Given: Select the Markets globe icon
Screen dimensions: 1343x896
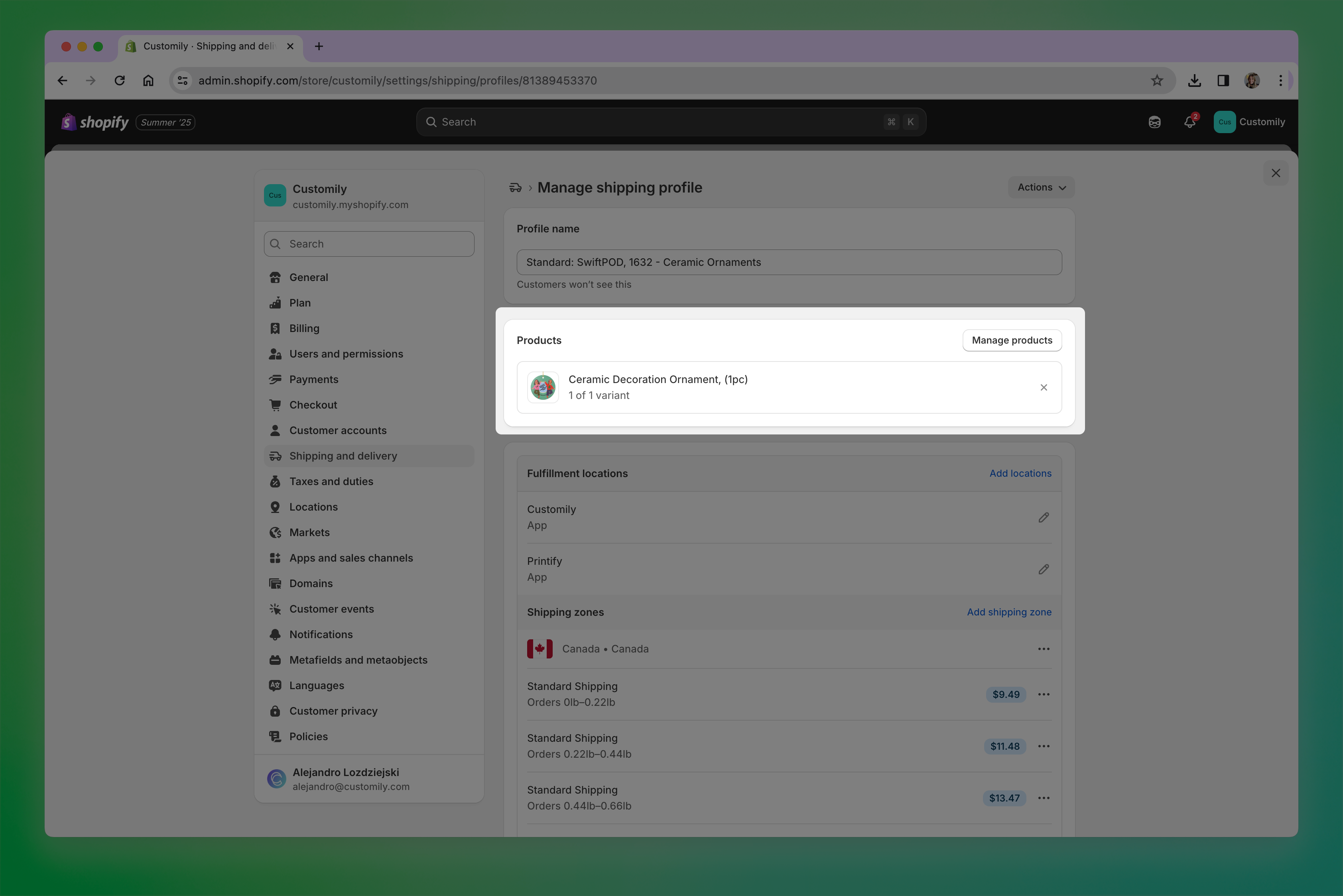Looking at the screenshot, I should point(276,532).
